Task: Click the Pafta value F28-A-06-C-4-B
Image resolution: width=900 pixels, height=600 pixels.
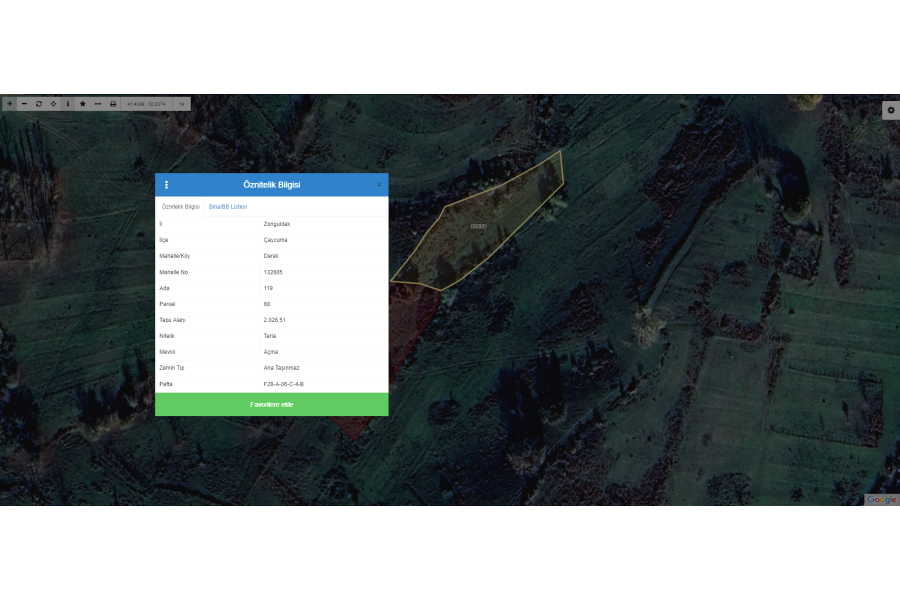Action: click(283, 384)
